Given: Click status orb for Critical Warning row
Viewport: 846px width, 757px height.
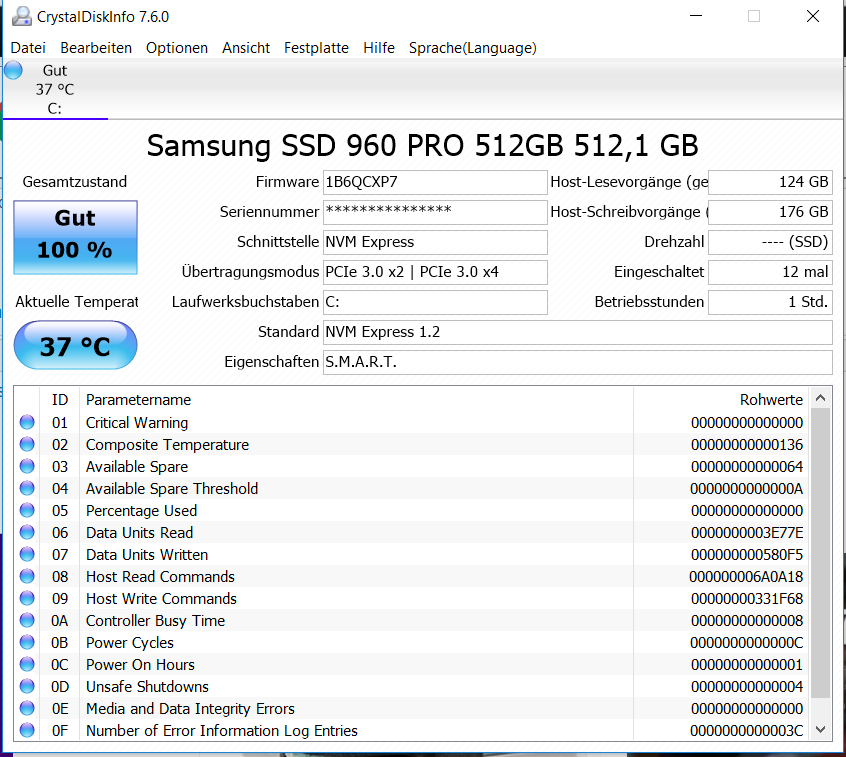Looking at the screenshot, I should click(x=27, y=422).
